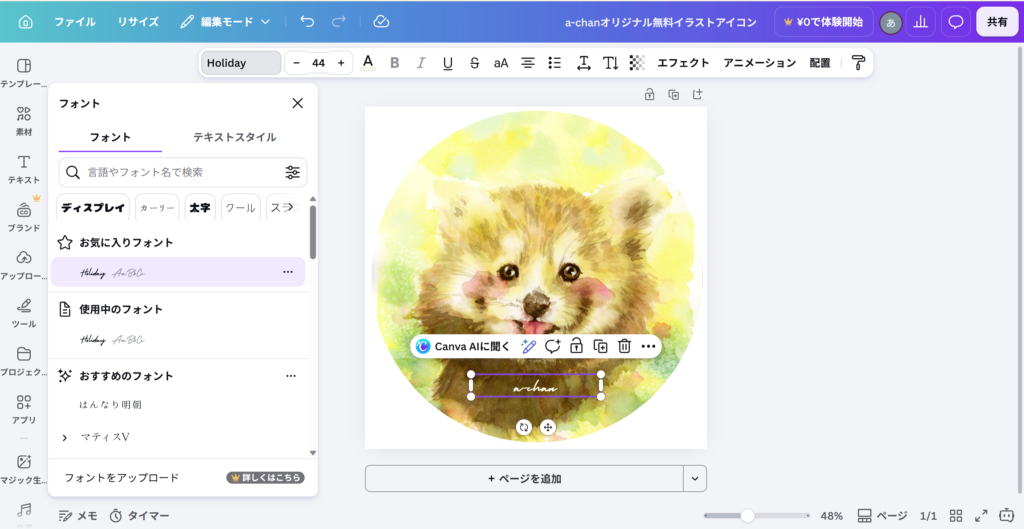Open the account avatar あ
This screenshot has height=529, width=1024.
(x=890, y=23)
